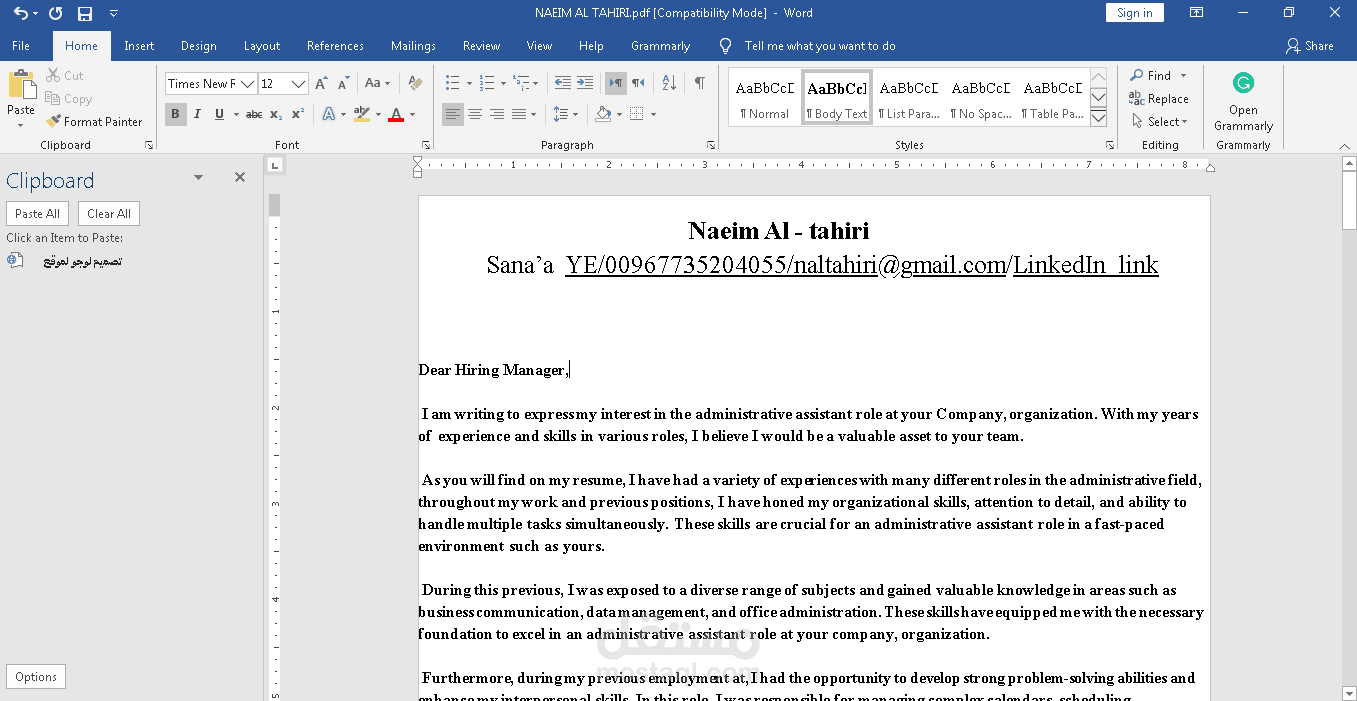
Task: Click the Sign in button
Action: 1134,12
